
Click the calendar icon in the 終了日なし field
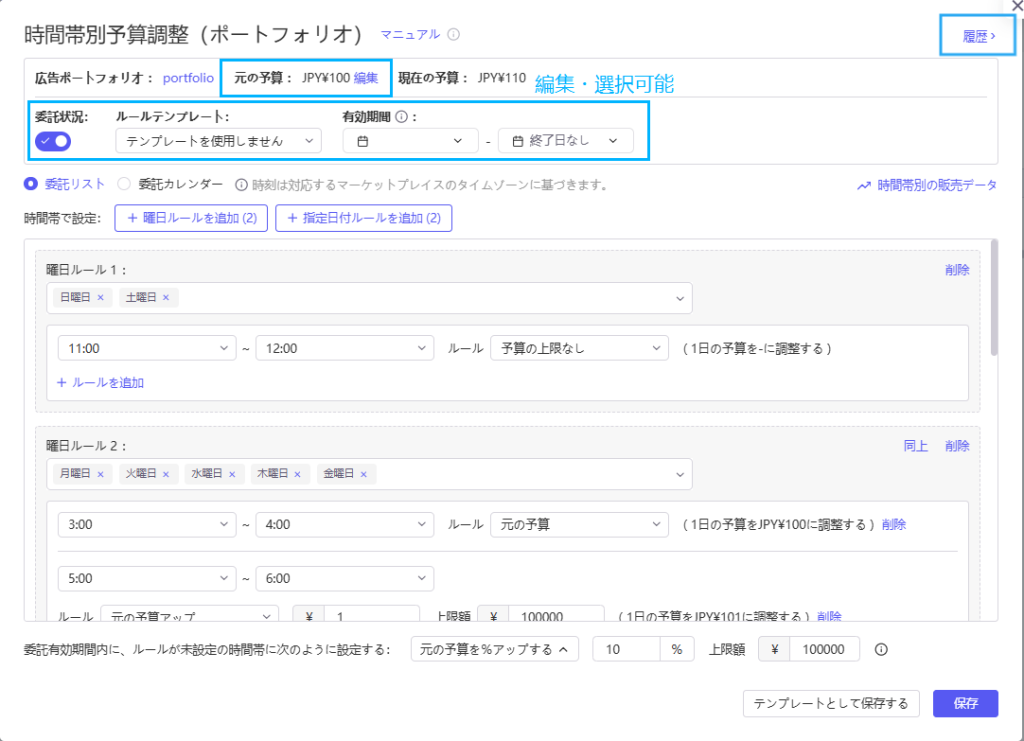click(518, 141)
